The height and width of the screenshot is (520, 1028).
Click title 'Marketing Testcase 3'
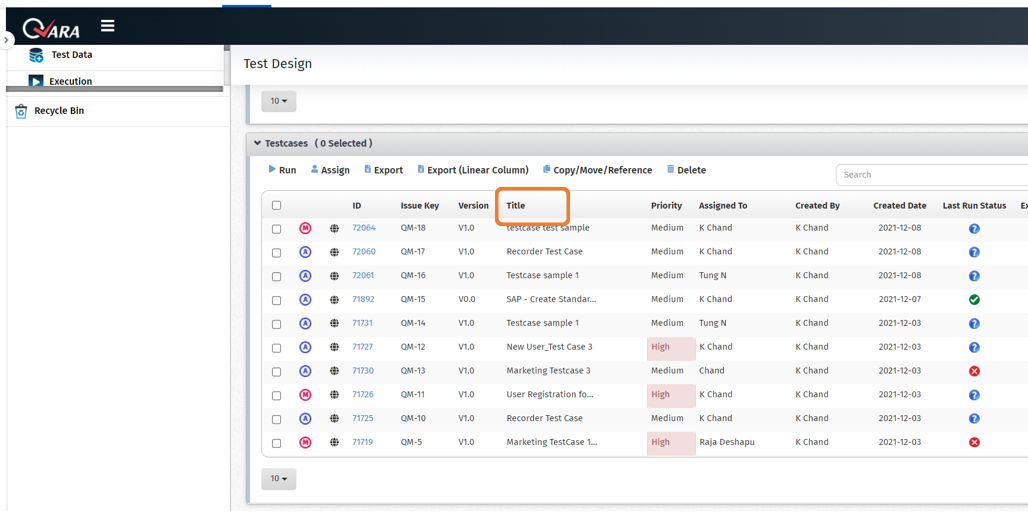point(548,370)
